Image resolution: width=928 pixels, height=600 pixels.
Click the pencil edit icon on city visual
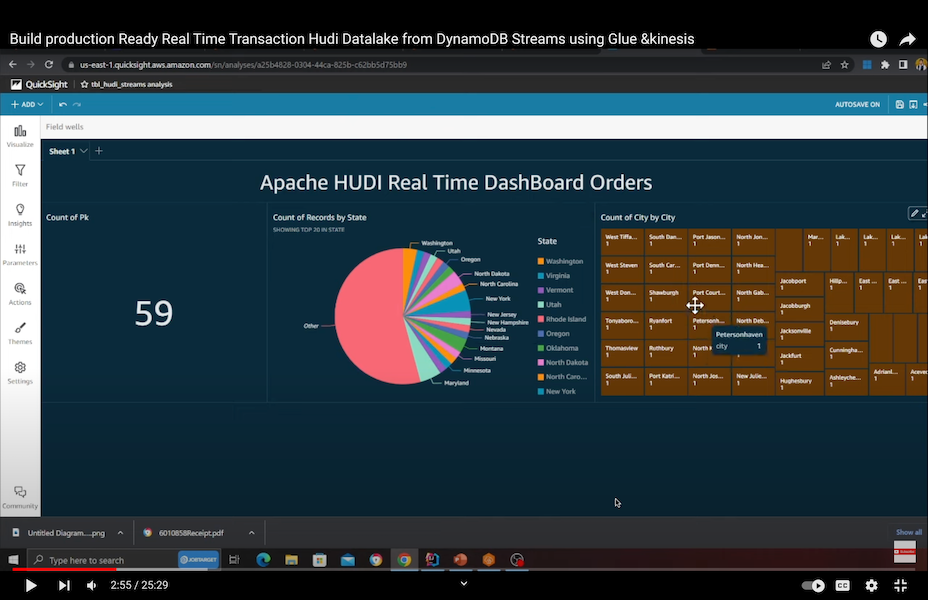[x=914, y=213]
